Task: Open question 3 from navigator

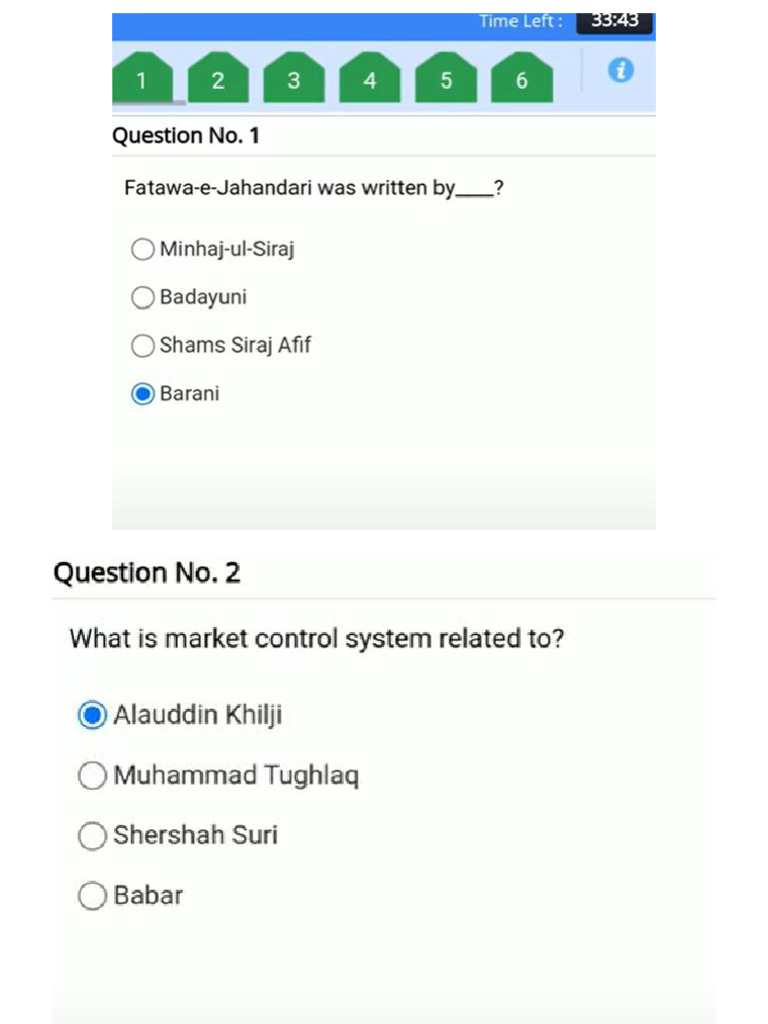Action: click(294, 80)
